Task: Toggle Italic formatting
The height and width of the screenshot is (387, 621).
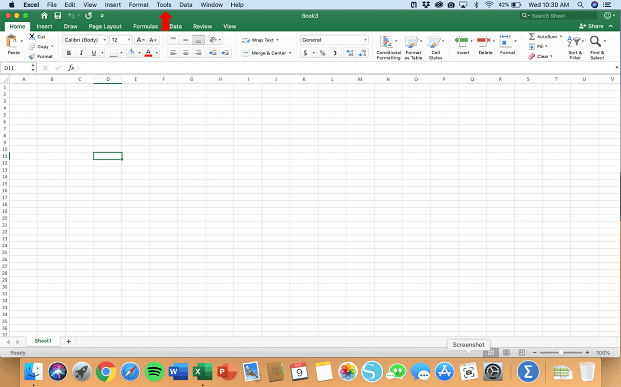Action: (81, 53)
